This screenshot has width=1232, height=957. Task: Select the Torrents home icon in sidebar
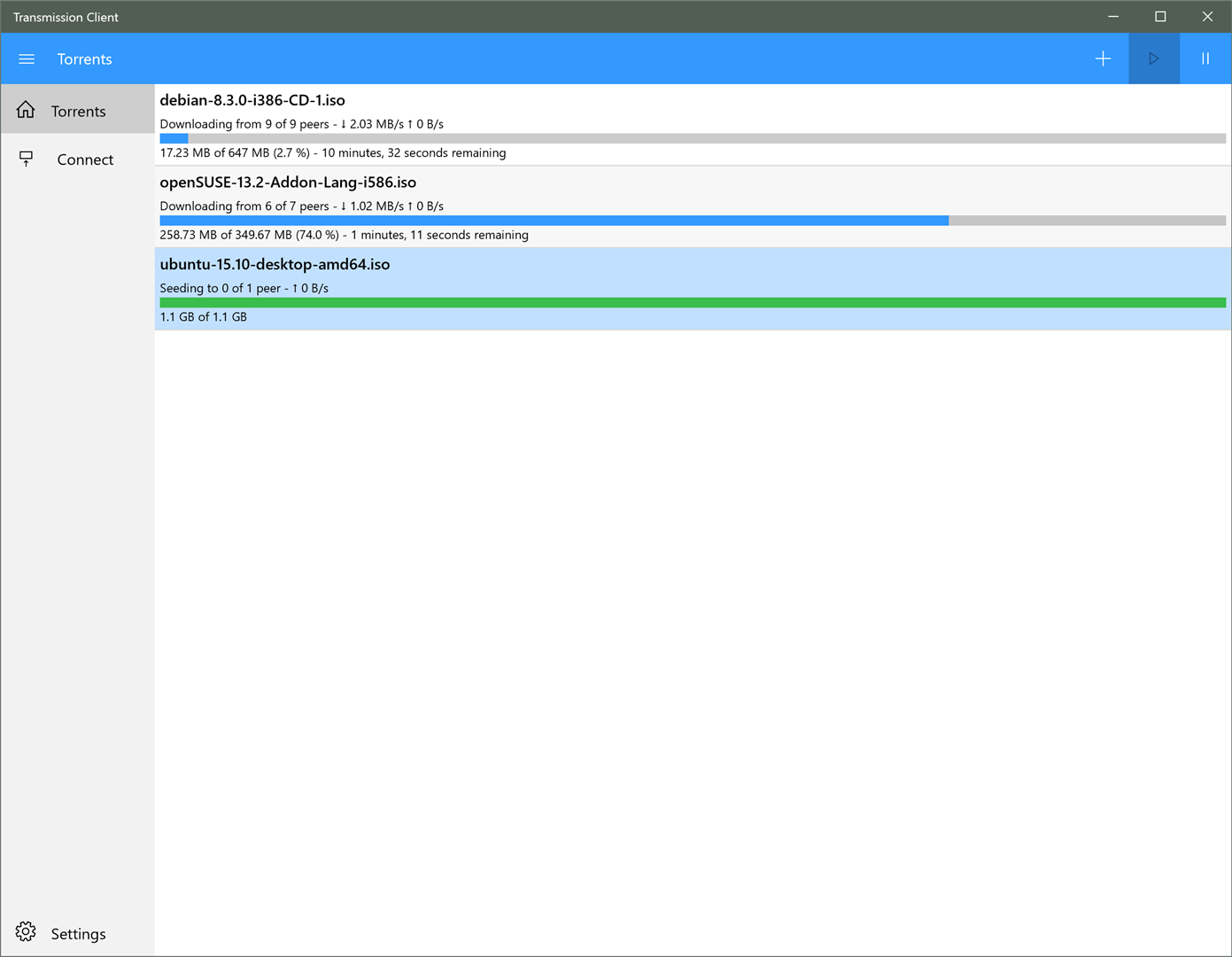point(26,110)
